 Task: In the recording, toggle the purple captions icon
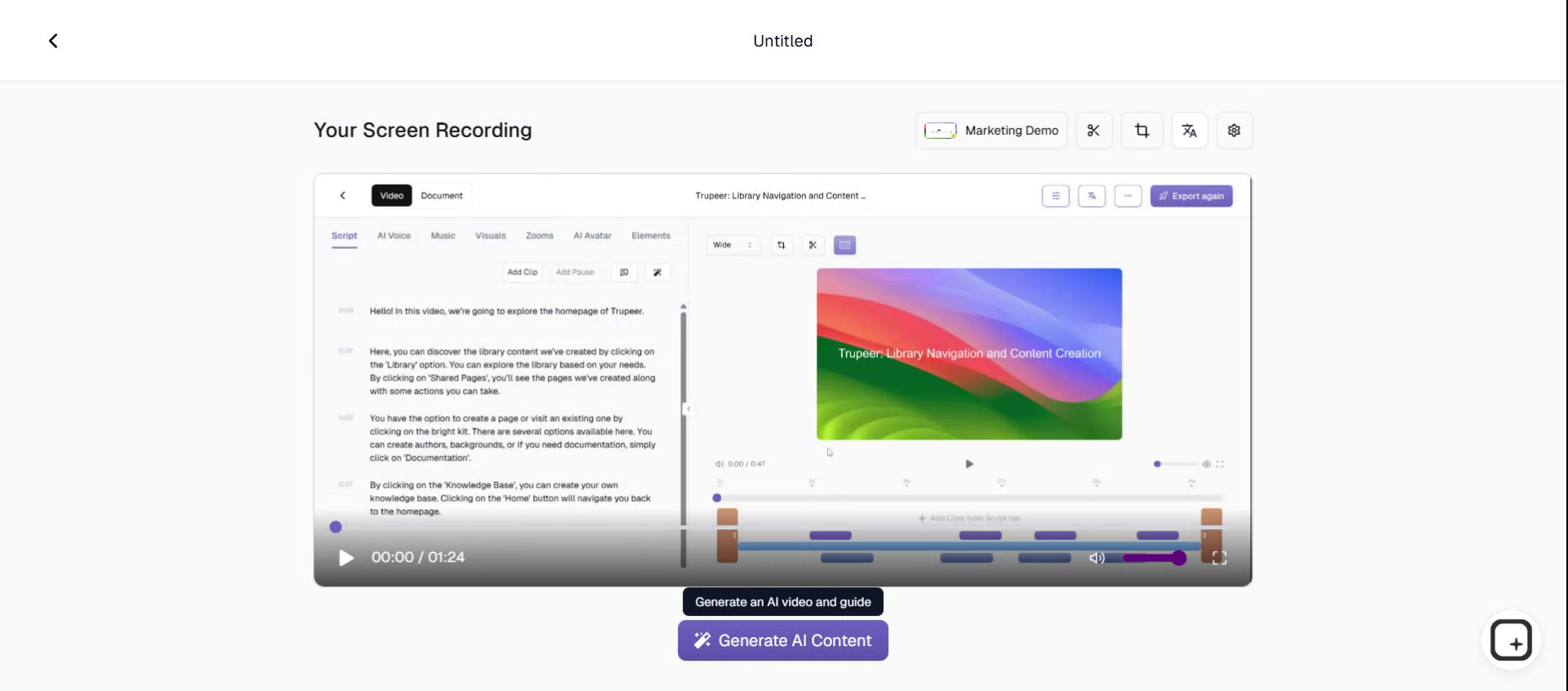(844, 245)
